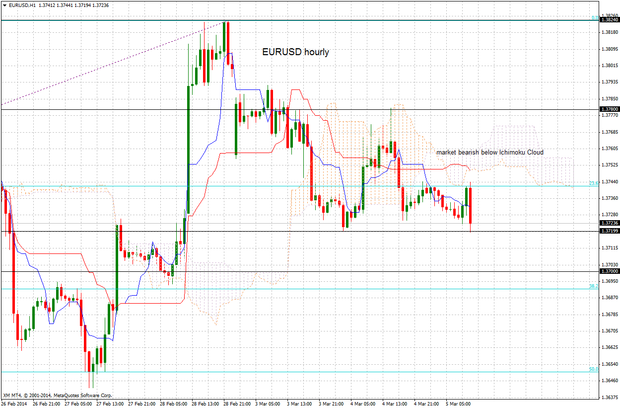This screenshot has height=408, width=620.
Task: Click the 1.37850 price scale value
Action: [x=609, y=98]
